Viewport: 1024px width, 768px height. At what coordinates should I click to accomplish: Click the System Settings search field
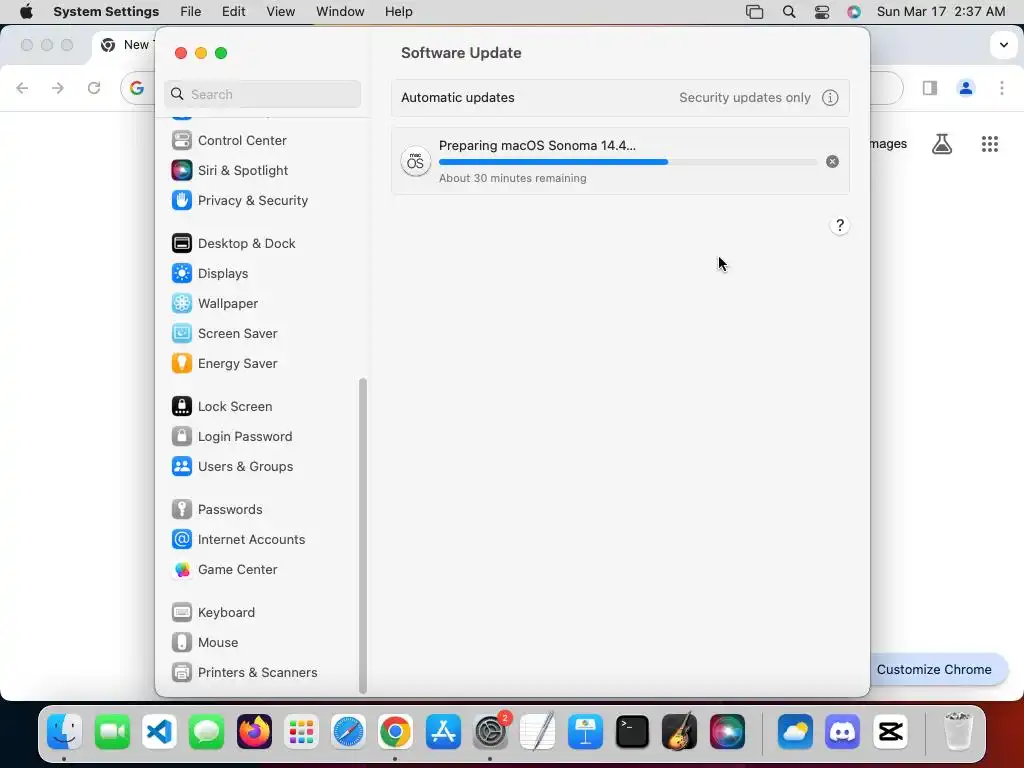tap(263, 94)
